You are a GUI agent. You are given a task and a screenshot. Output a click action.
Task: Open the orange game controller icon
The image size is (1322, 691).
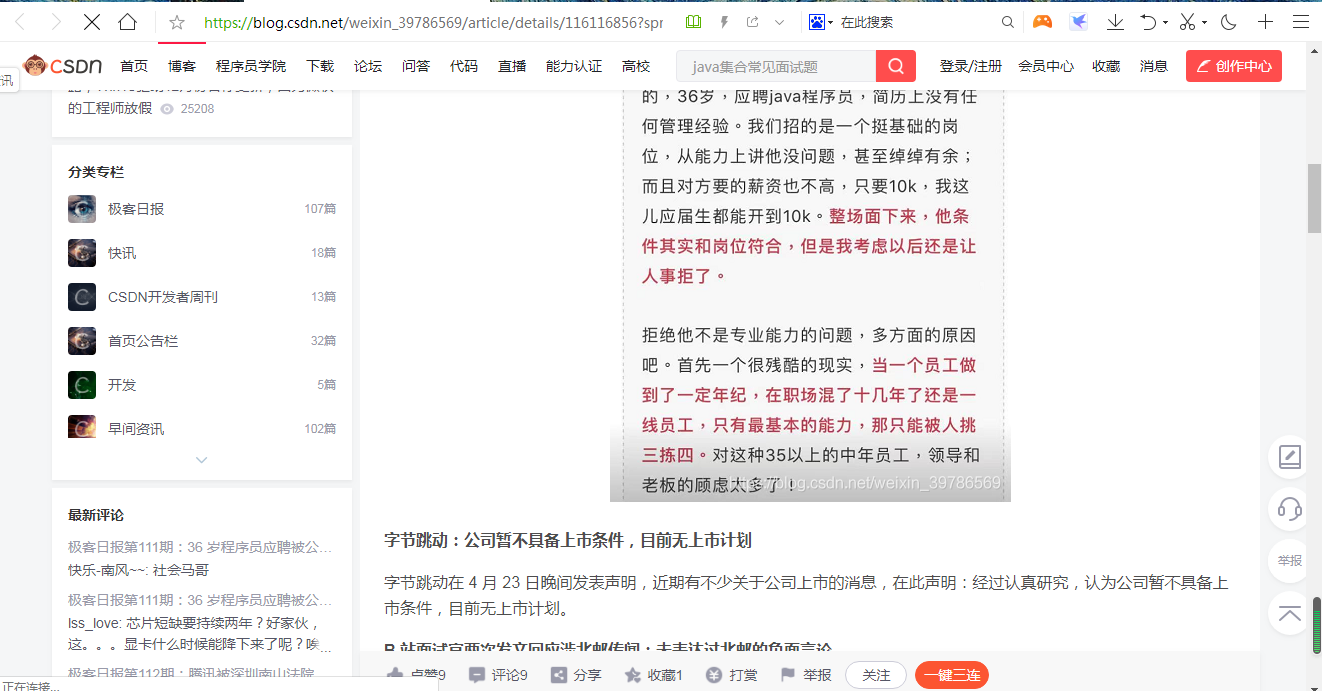coord(1043,22)
